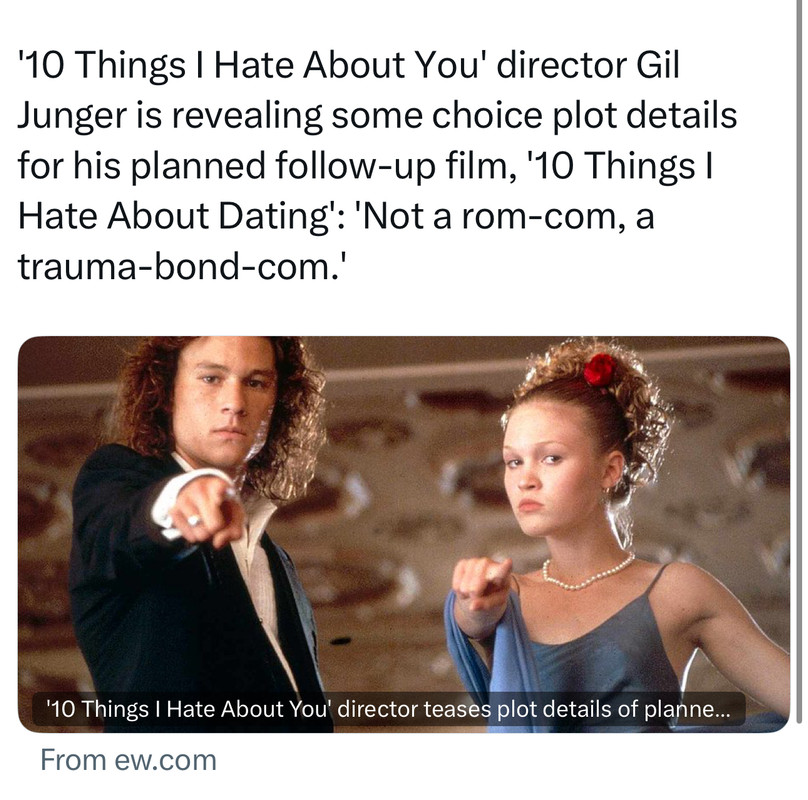Click the word 'Junger' in the post
The image size is (808, 800).
click(73, 117)
